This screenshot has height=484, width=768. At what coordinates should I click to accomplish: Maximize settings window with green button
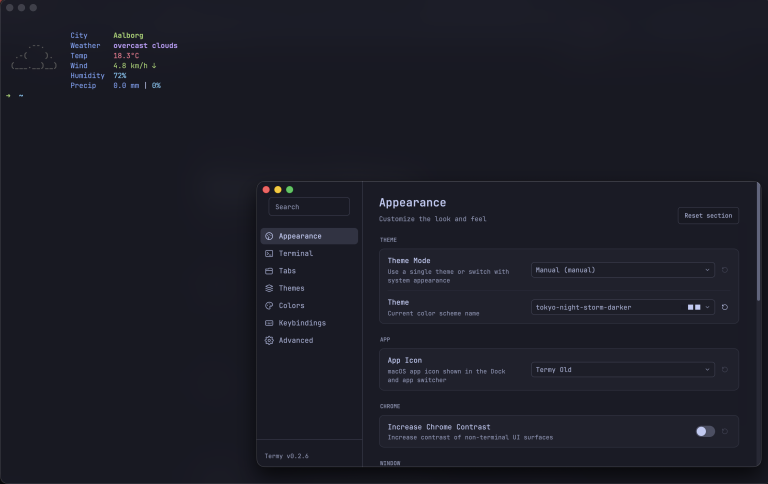[x=289, y=190]
